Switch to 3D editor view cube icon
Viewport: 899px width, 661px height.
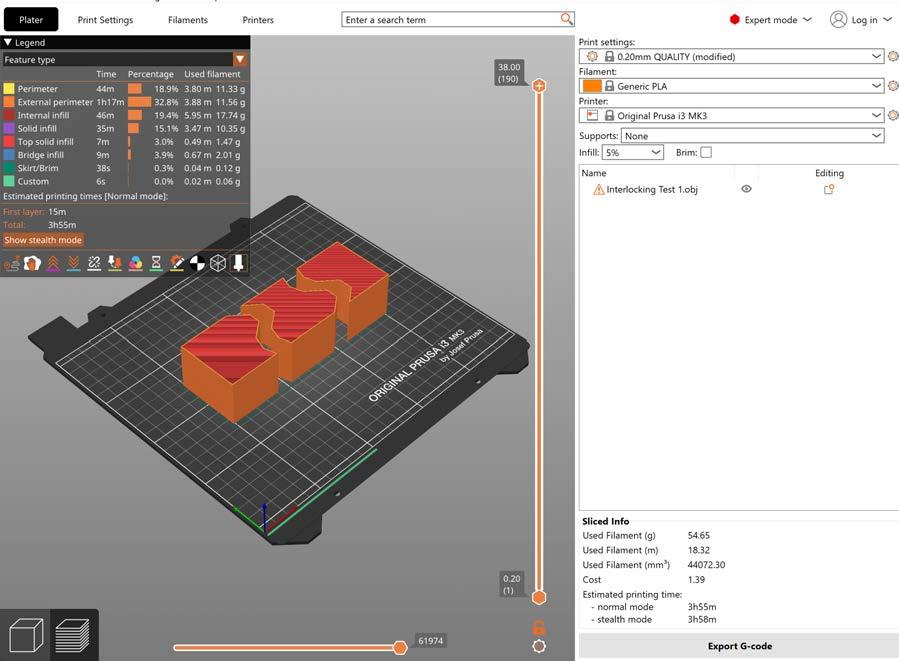pos(26,635)
